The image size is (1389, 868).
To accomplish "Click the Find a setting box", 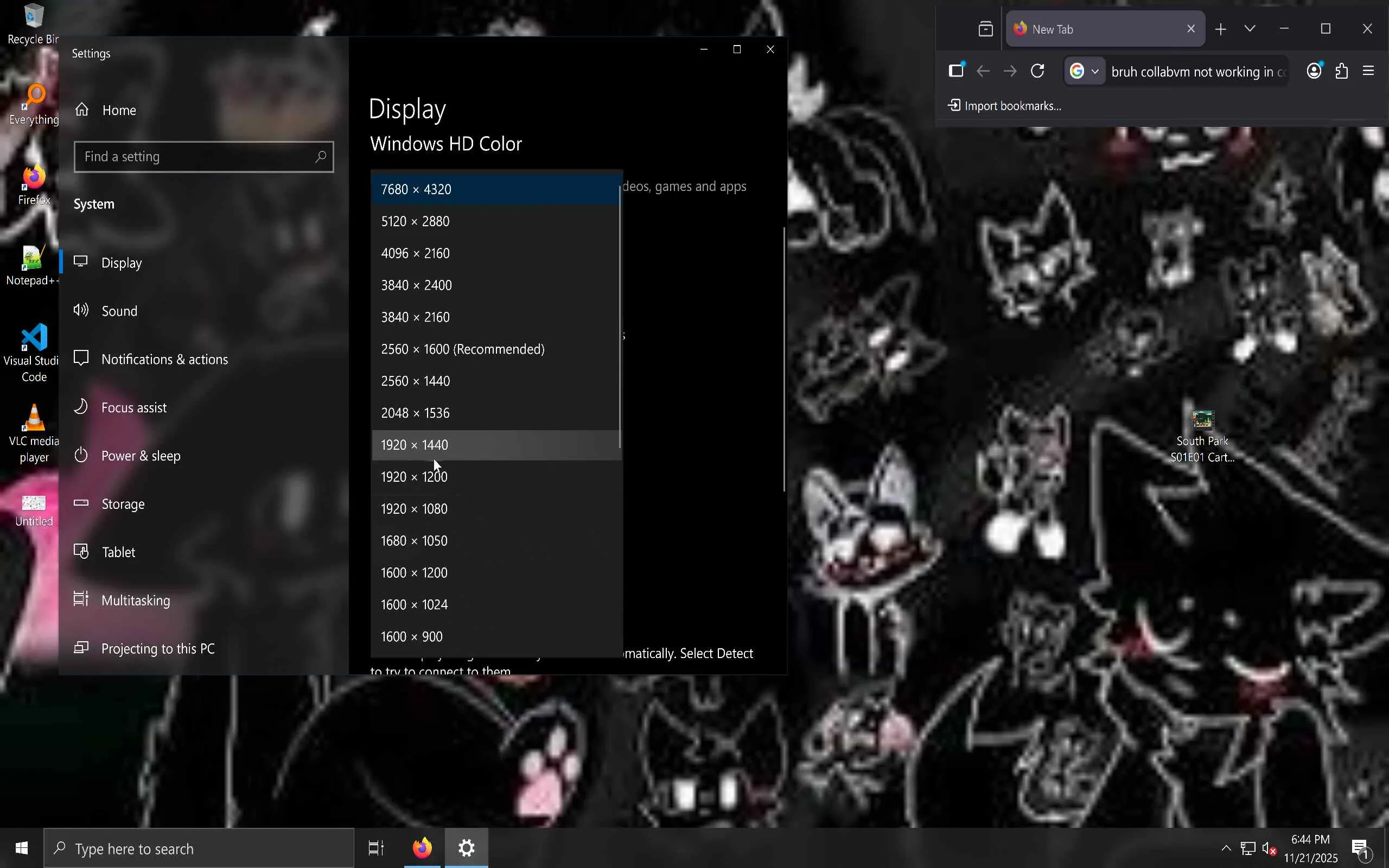I will click(x=195, y=157).
